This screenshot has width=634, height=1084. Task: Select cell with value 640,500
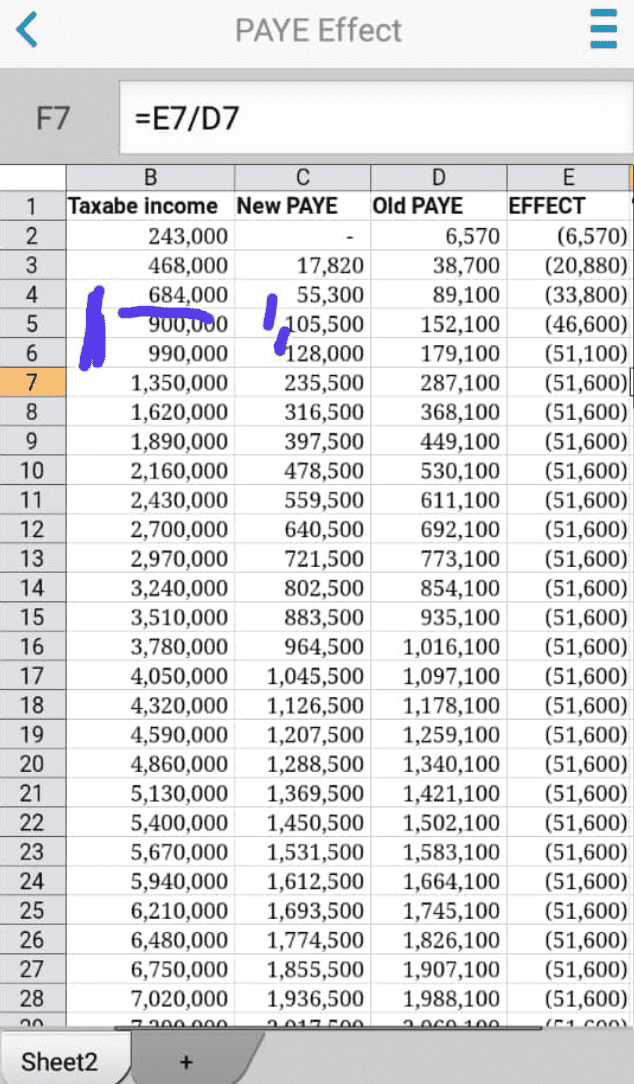pyautogui.click(x=302, y=529)
